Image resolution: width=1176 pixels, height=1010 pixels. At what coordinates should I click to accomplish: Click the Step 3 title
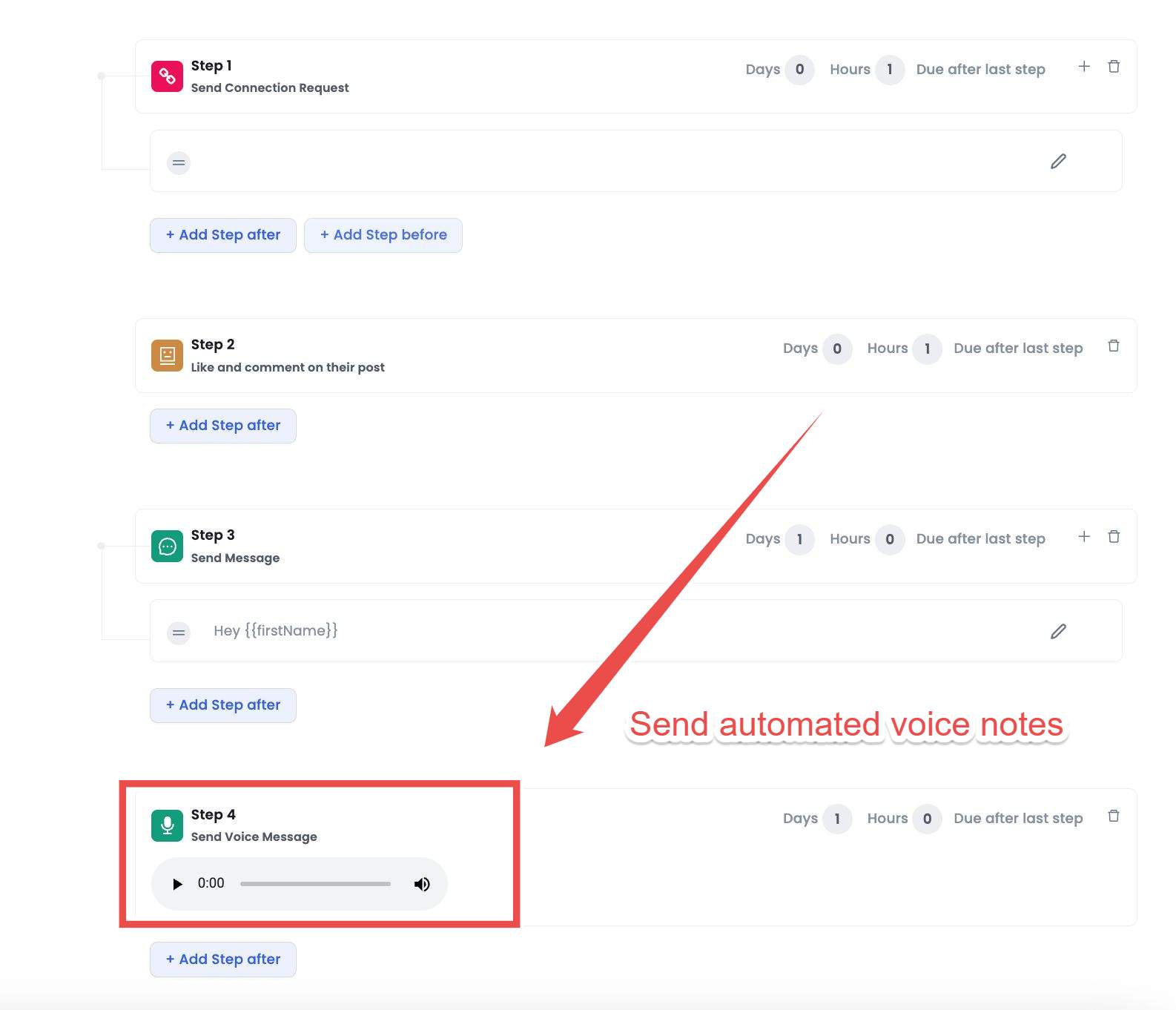[x=213, y=535]
